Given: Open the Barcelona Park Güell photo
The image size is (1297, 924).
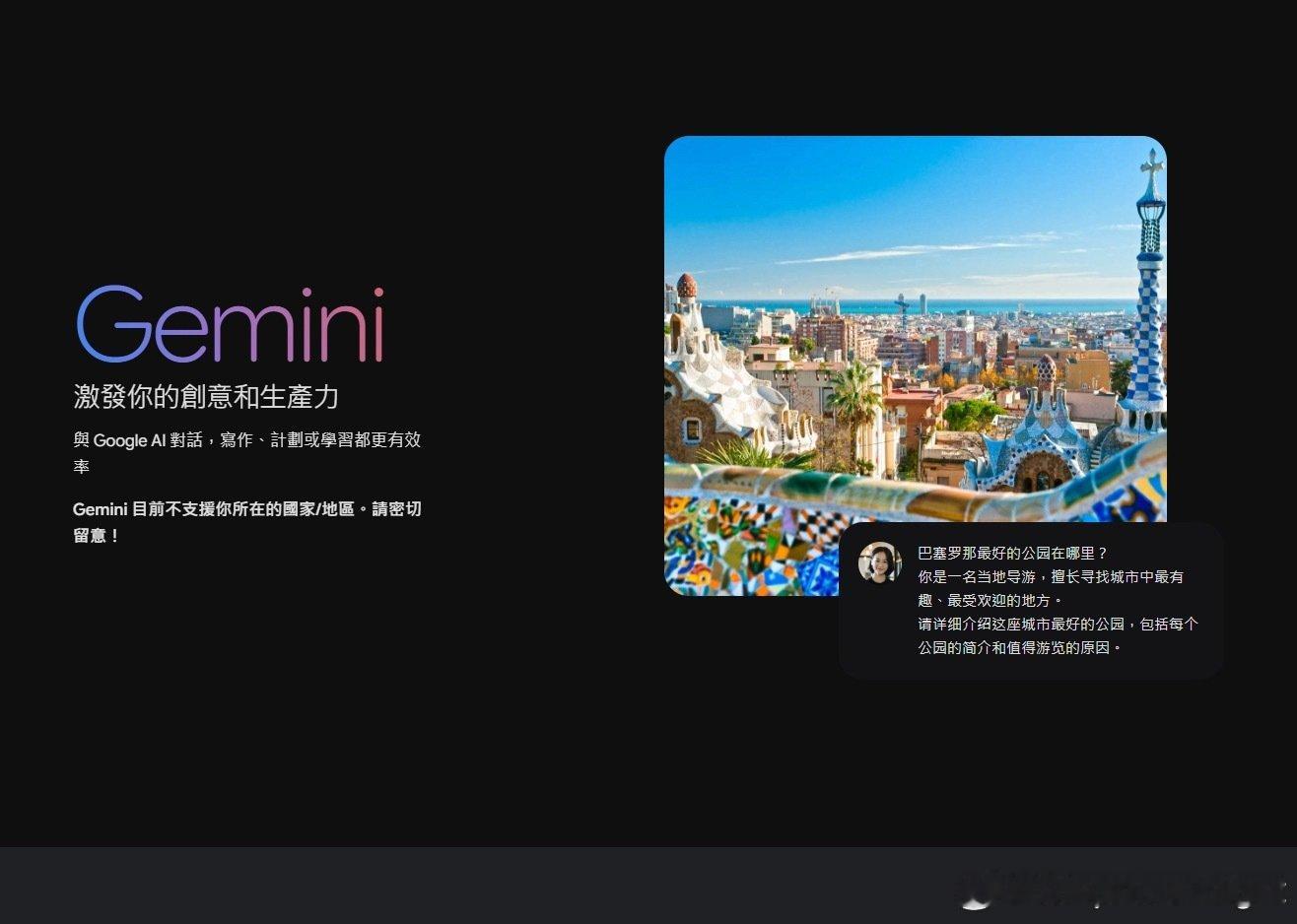Looking at the screenshot, I should [915, 365].
